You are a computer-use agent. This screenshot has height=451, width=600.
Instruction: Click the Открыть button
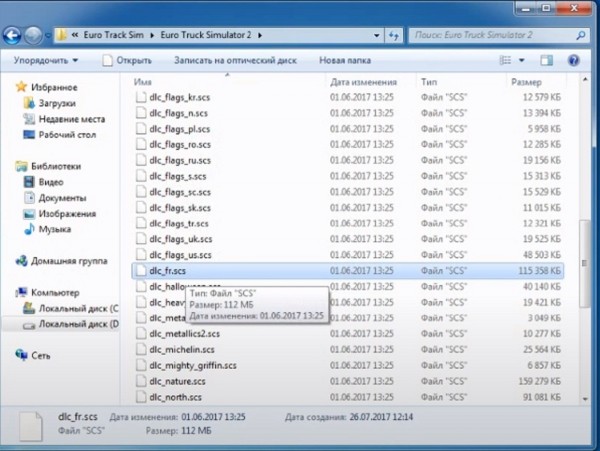coord(127,60)
